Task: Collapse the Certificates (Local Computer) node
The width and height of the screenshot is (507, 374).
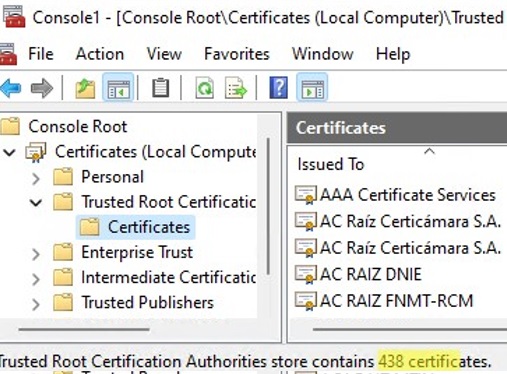Action: [9, 153]
